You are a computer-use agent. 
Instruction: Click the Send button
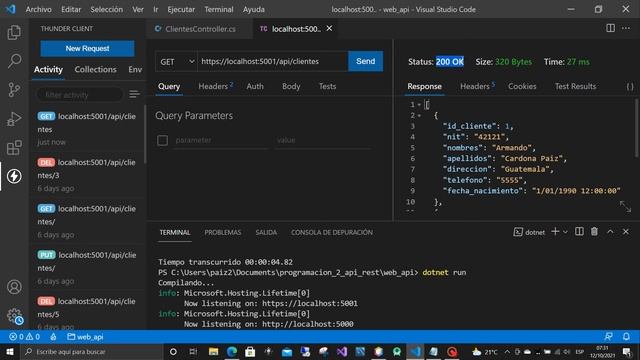click(365, 61)
